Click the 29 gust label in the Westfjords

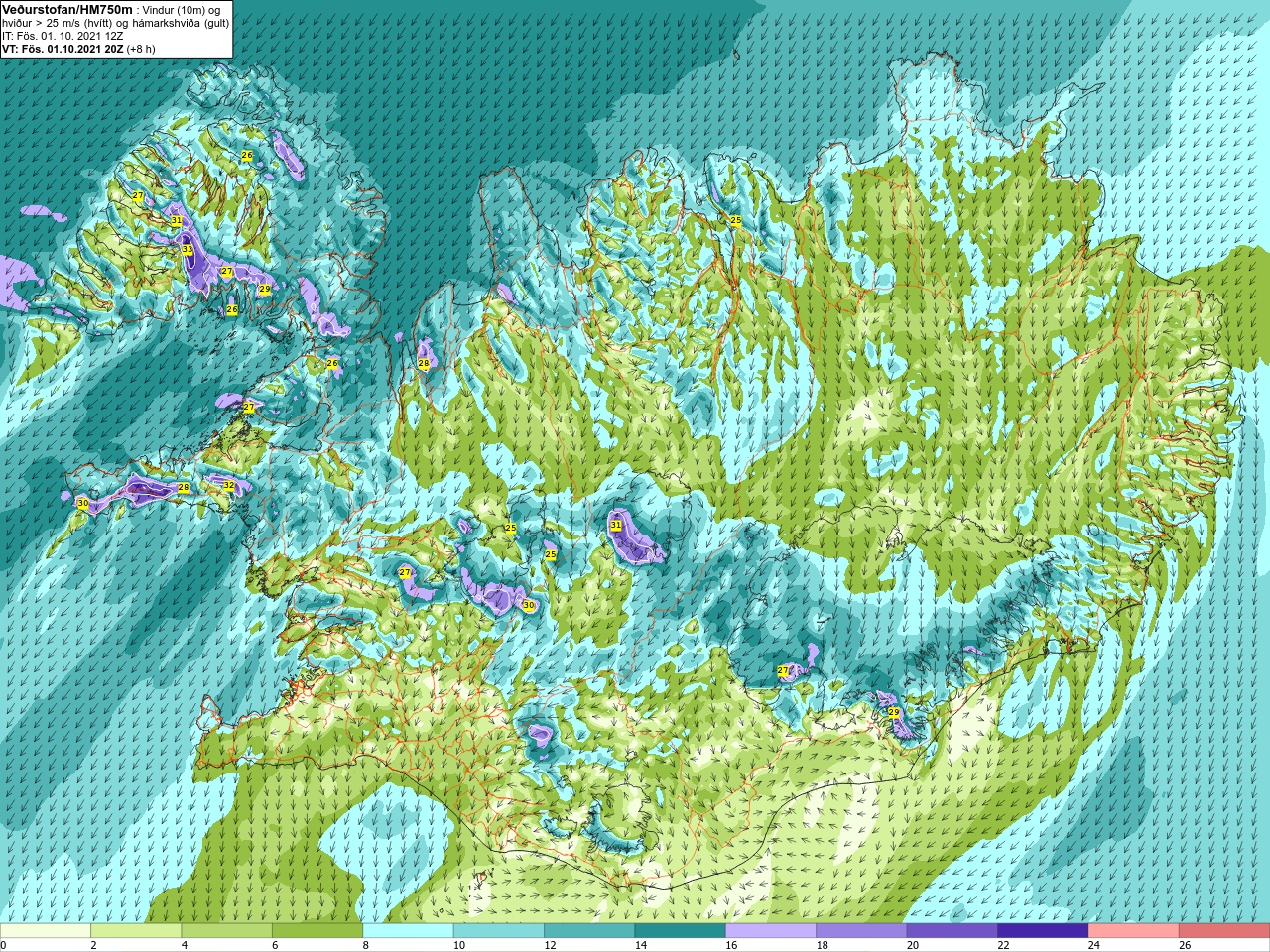click(264, 289)
